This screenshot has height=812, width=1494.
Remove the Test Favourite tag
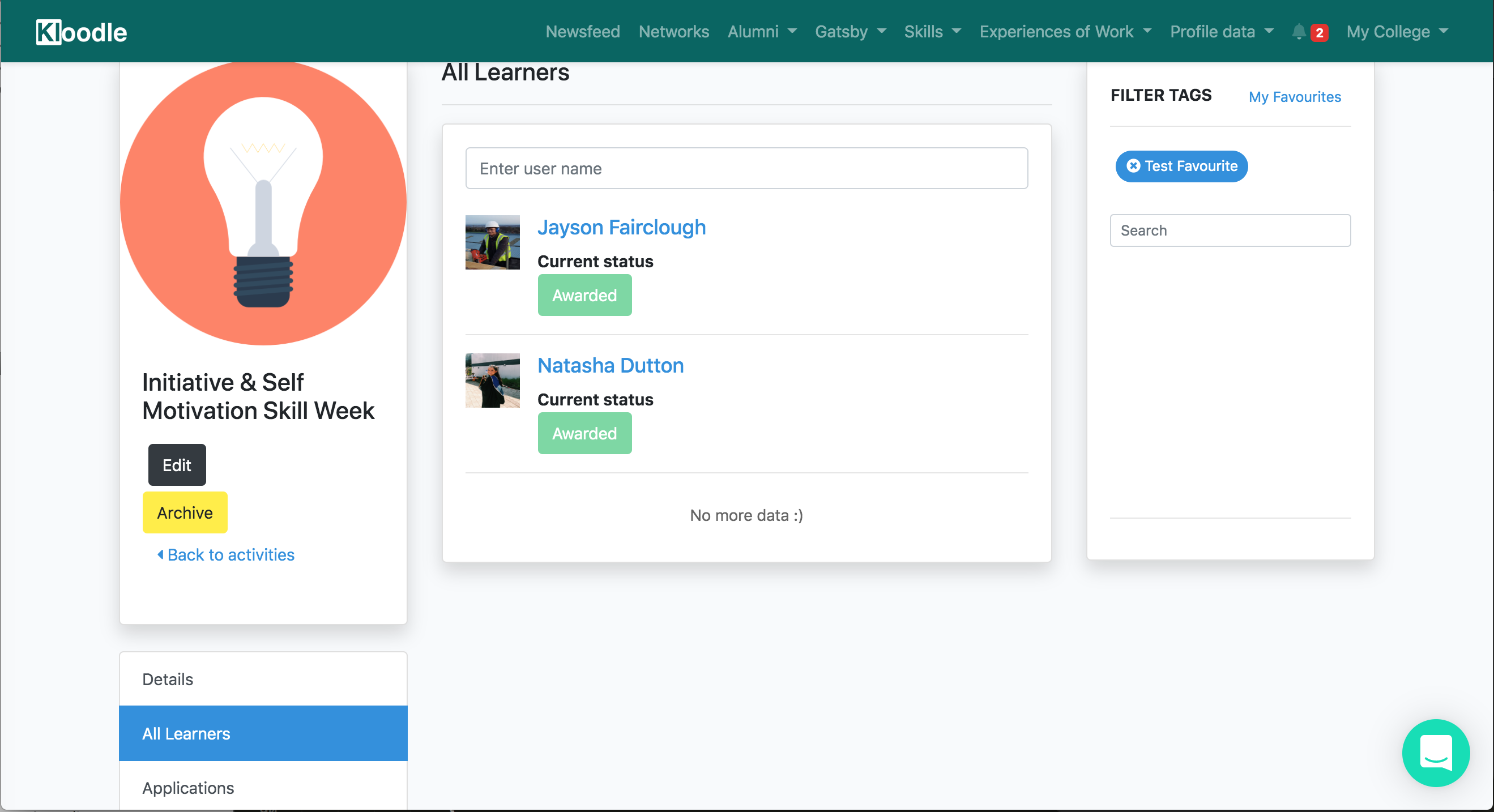tap(1133, 166)
